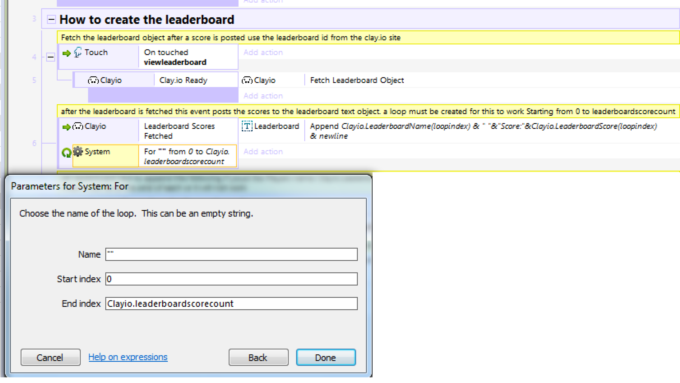
Task: Click the Clayio icon beside Leaderboard Scores Fetched
Action: 78,126
